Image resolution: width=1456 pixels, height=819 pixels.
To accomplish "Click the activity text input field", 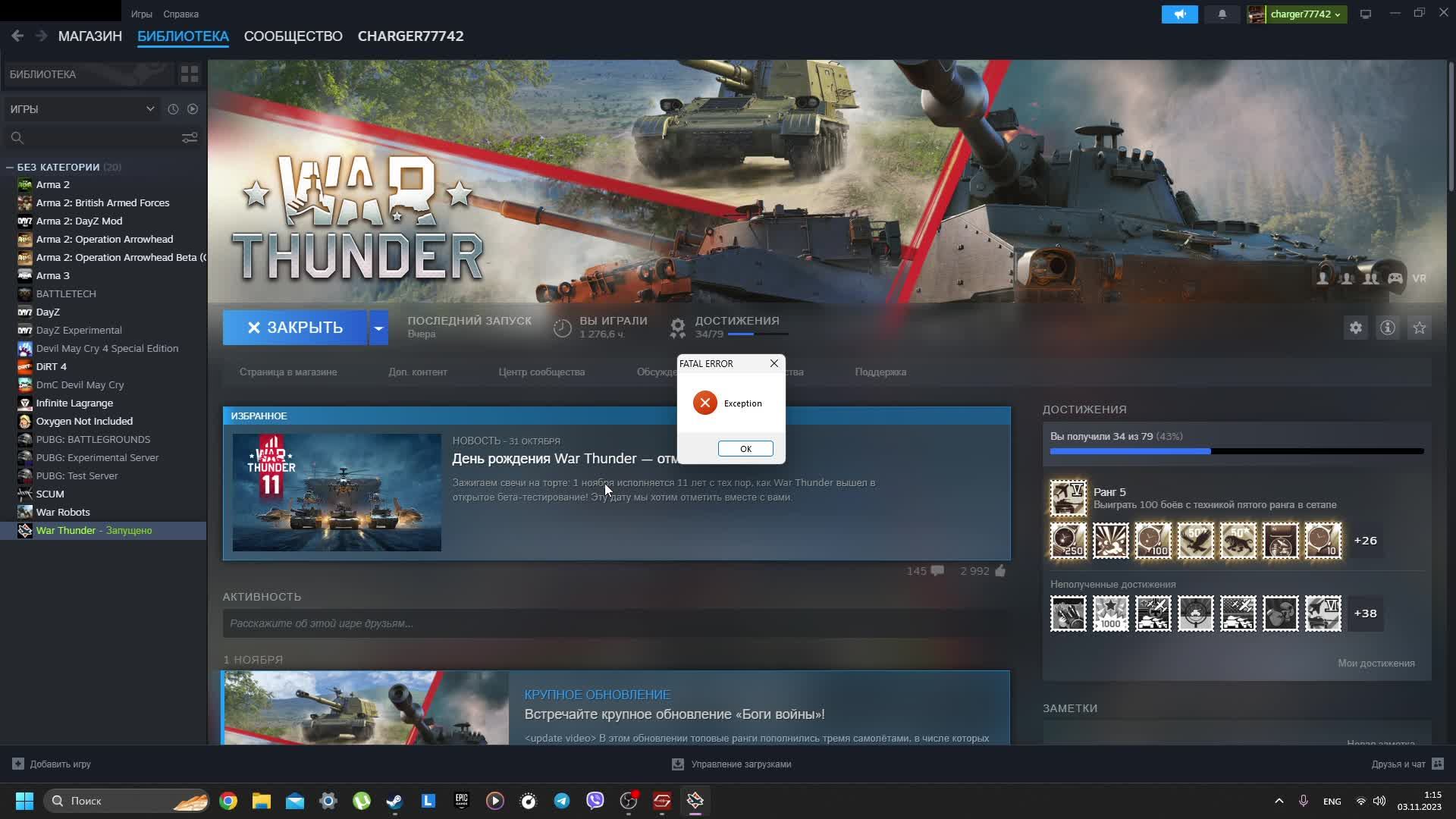I will tap(616, 623).
